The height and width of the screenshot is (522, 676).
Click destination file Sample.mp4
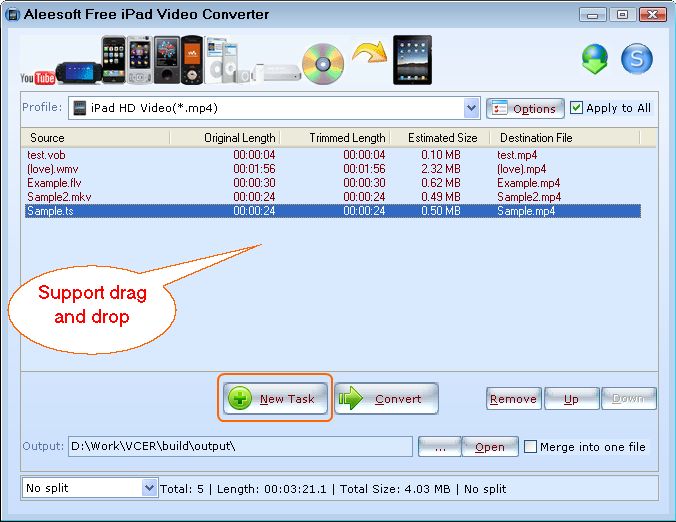coord(526,211)
